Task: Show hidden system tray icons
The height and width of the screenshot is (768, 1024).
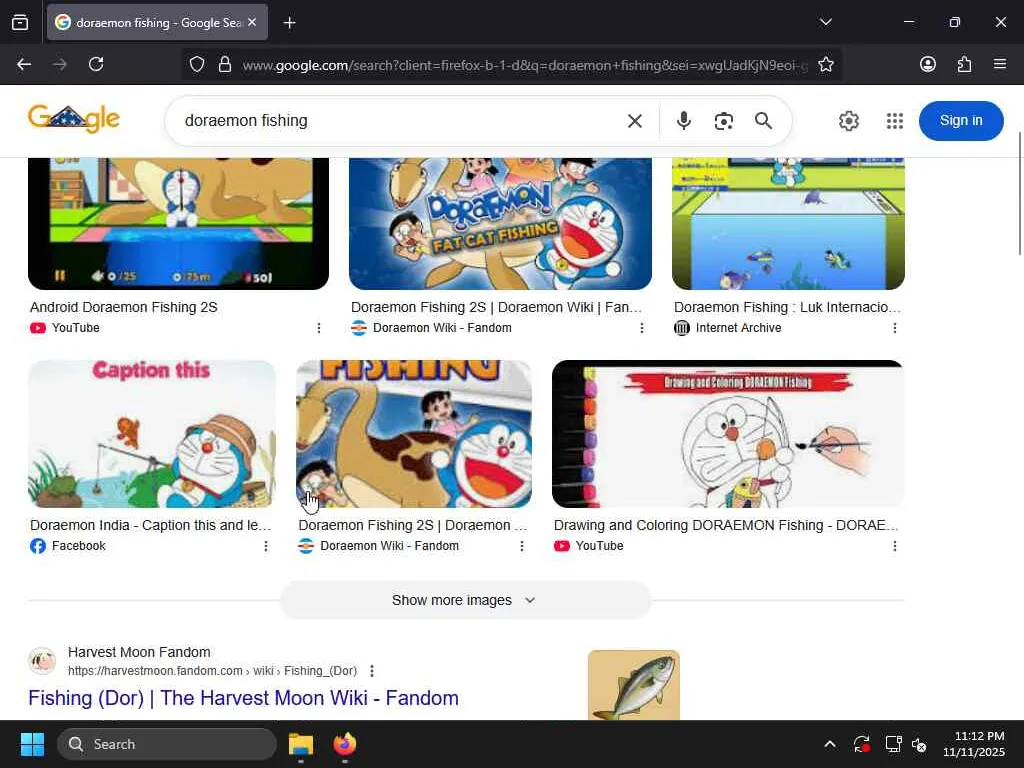Action: [829, 744]
